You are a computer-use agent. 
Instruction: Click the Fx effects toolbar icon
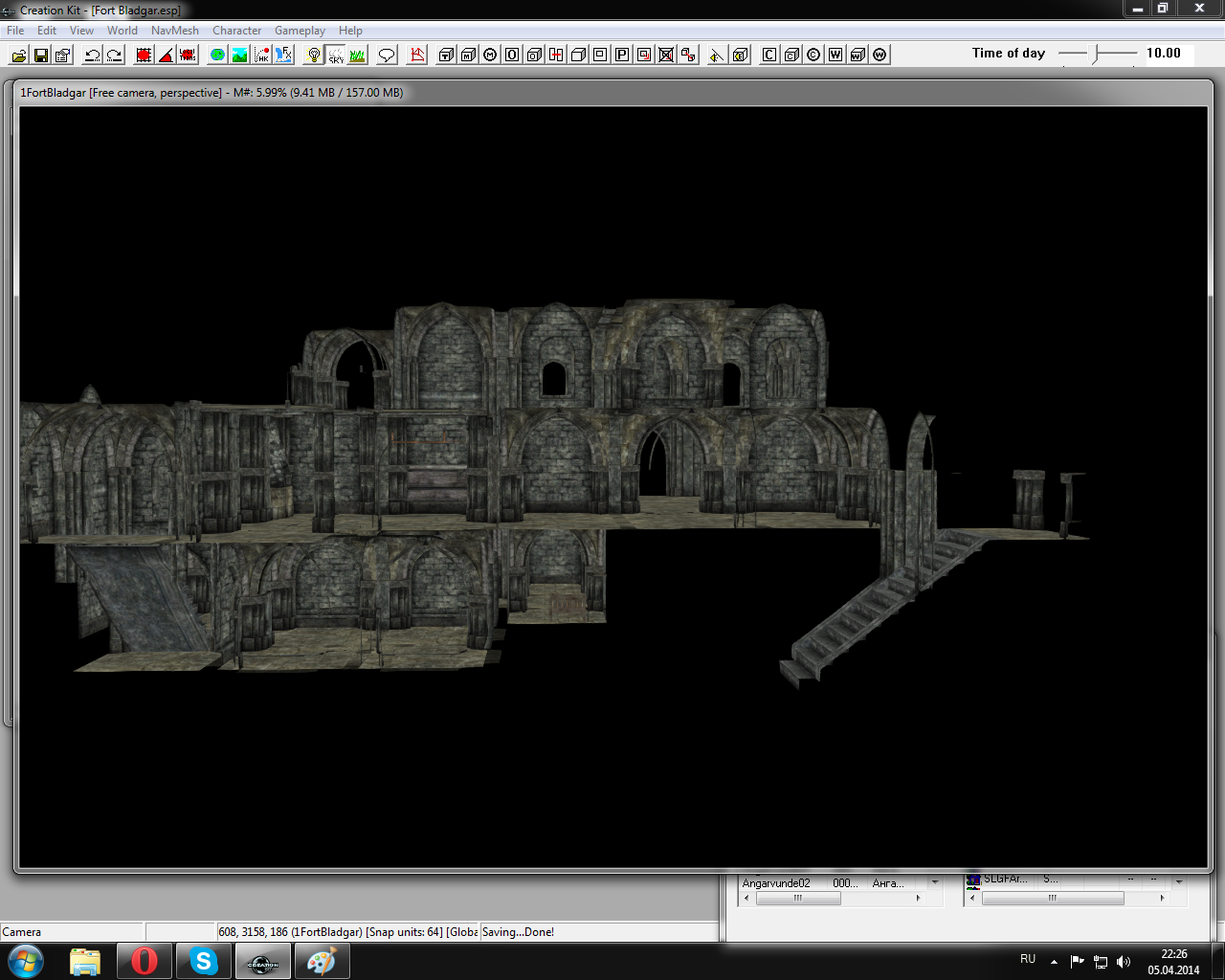pos(284,55)
